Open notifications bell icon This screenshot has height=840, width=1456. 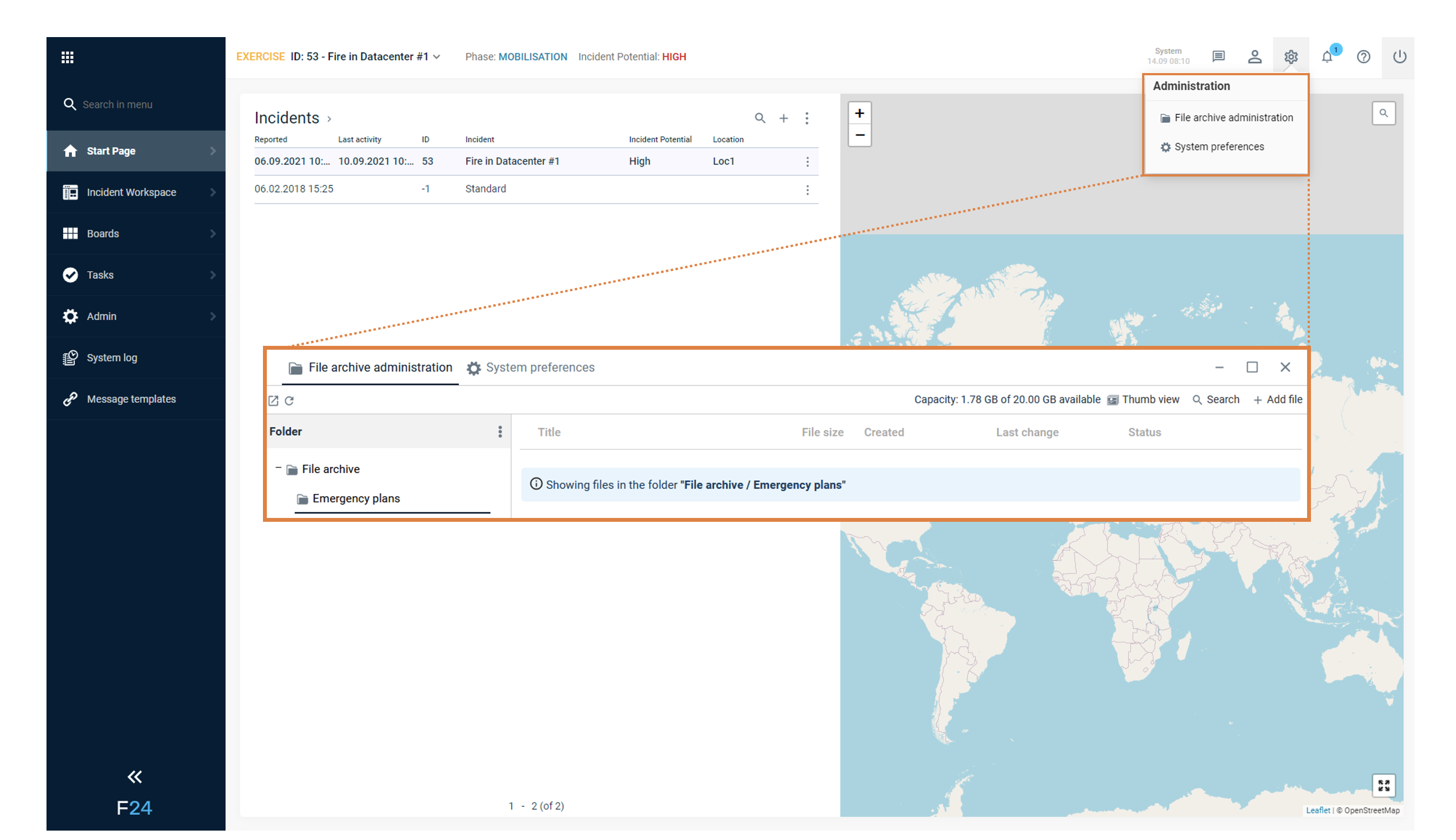1328,56
